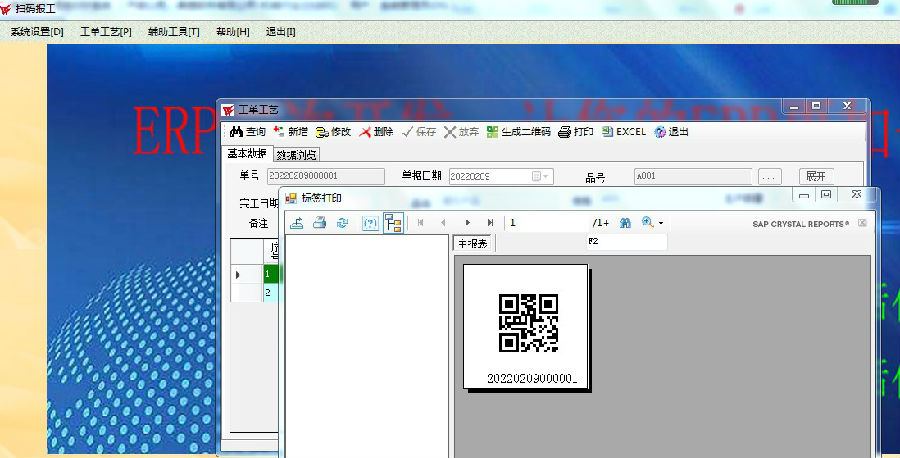Click the 生成二维码 toolbar button
Viewport: 900px width, 458px height.
tap(518, 131)
